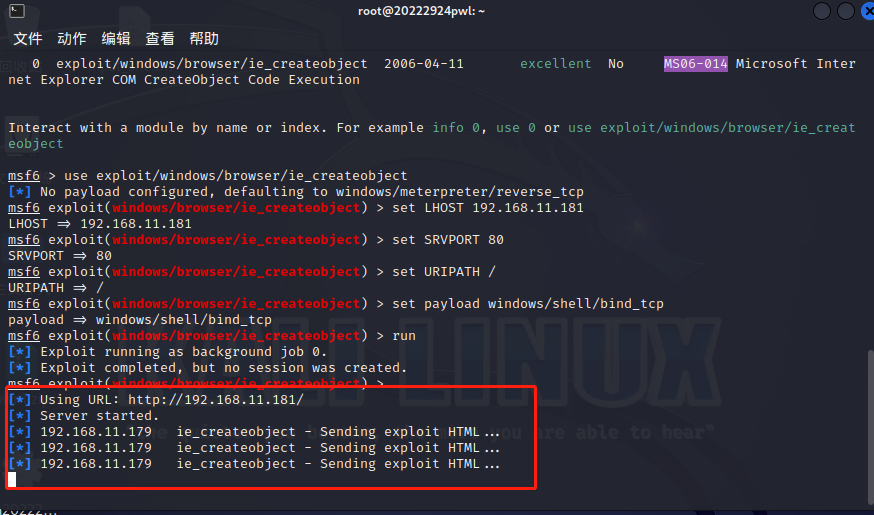Click the 'run' command text
Viewport: 874px width, 515px height.
(404, 336)
